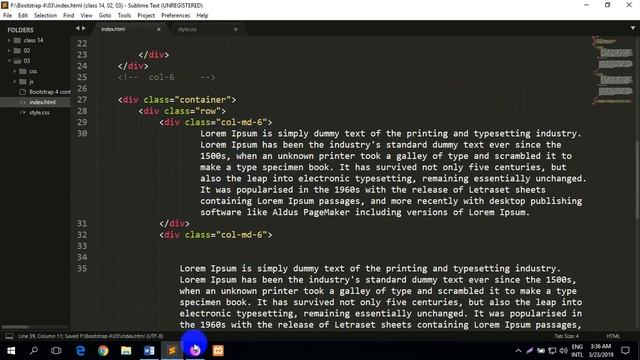Open Task View on the taskbar
Image resolution: width=640 pixels, height=360 pixels.
56,351
